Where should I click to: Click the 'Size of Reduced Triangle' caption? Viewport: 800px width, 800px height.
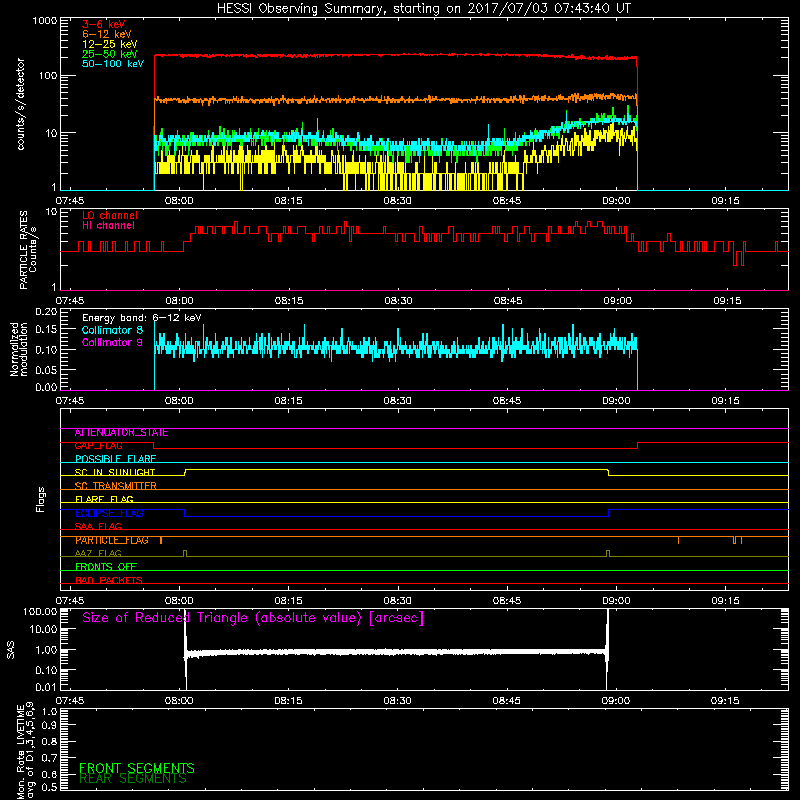pyautogui.click(x=253, y=618)
